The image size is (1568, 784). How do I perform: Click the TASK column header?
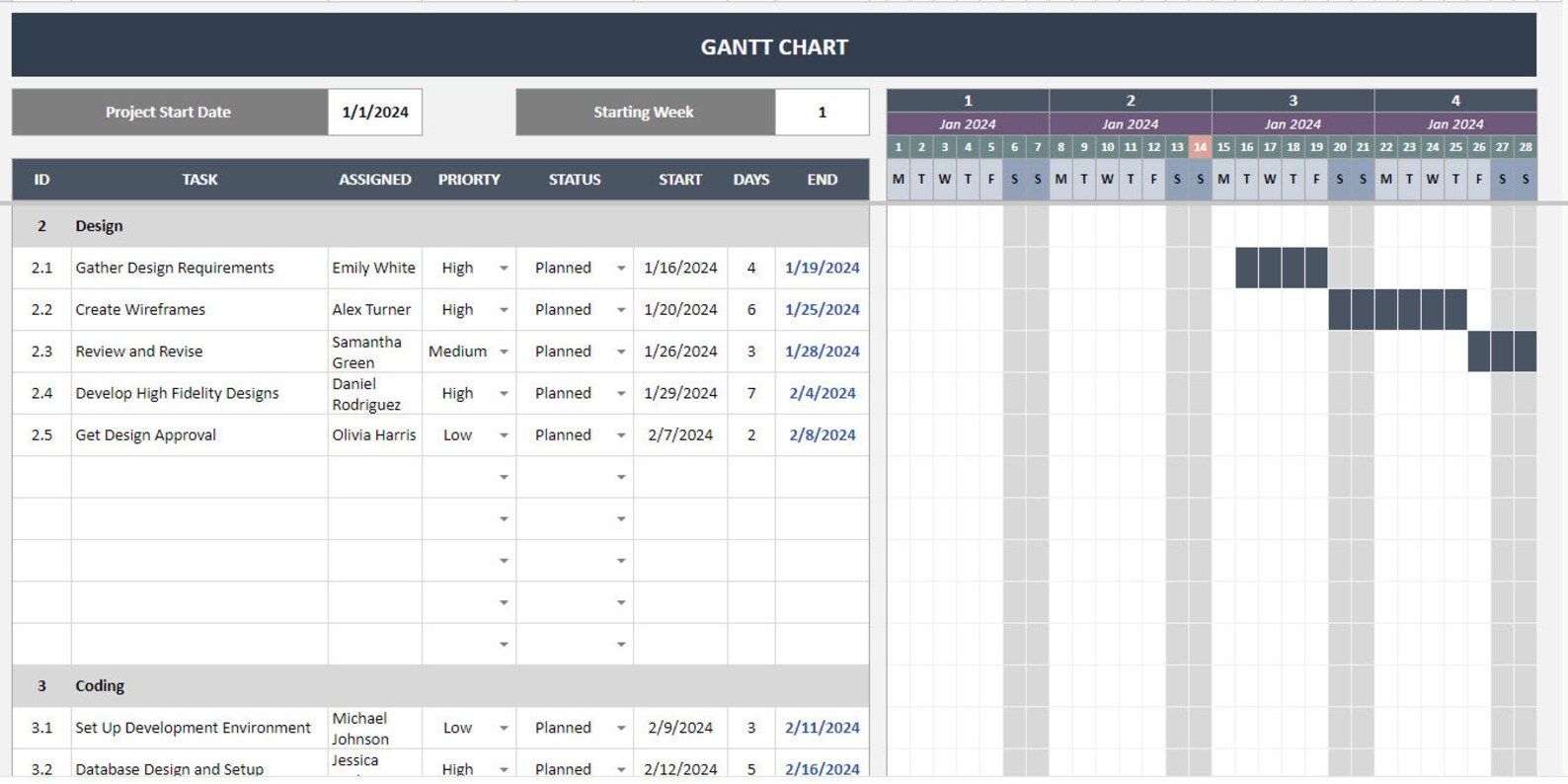pos(199,180)
